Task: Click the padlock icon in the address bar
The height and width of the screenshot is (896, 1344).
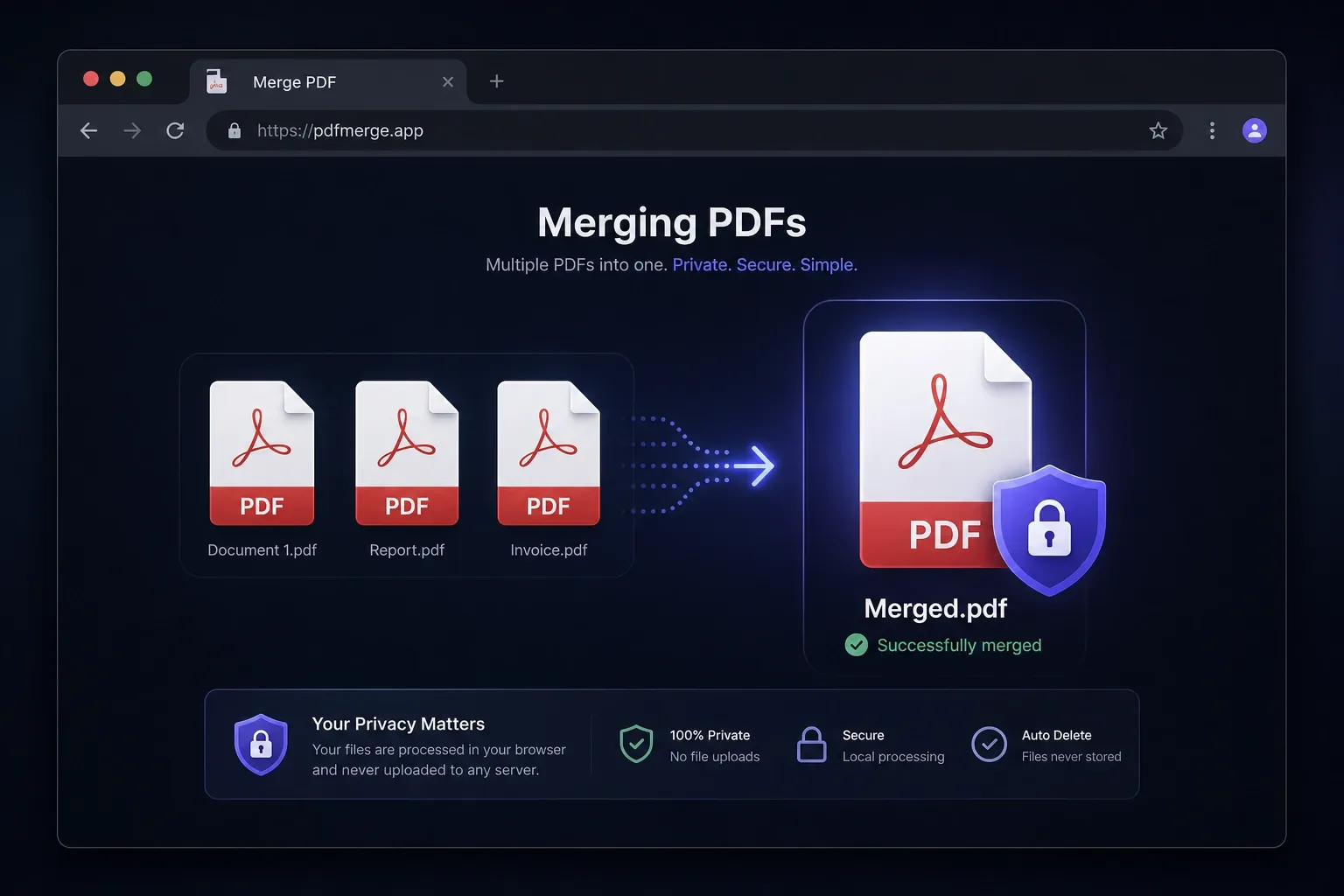Action: pos(234,130)
